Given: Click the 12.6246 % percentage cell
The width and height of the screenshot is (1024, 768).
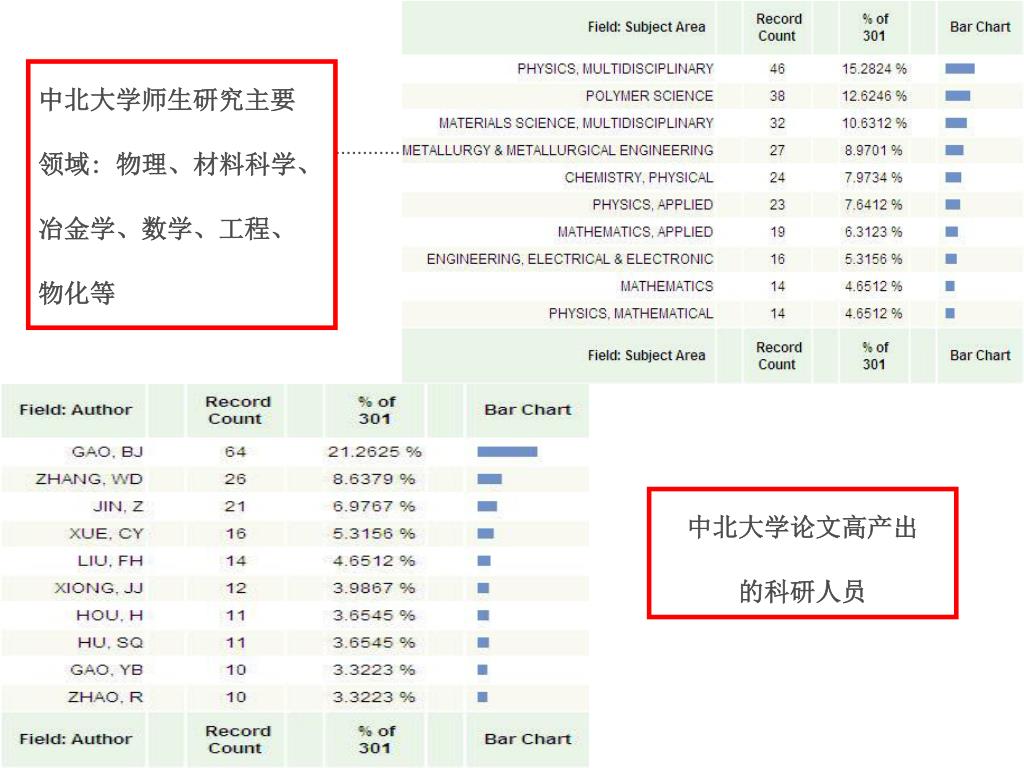Looking at the screenshot, I should point(874,96).
